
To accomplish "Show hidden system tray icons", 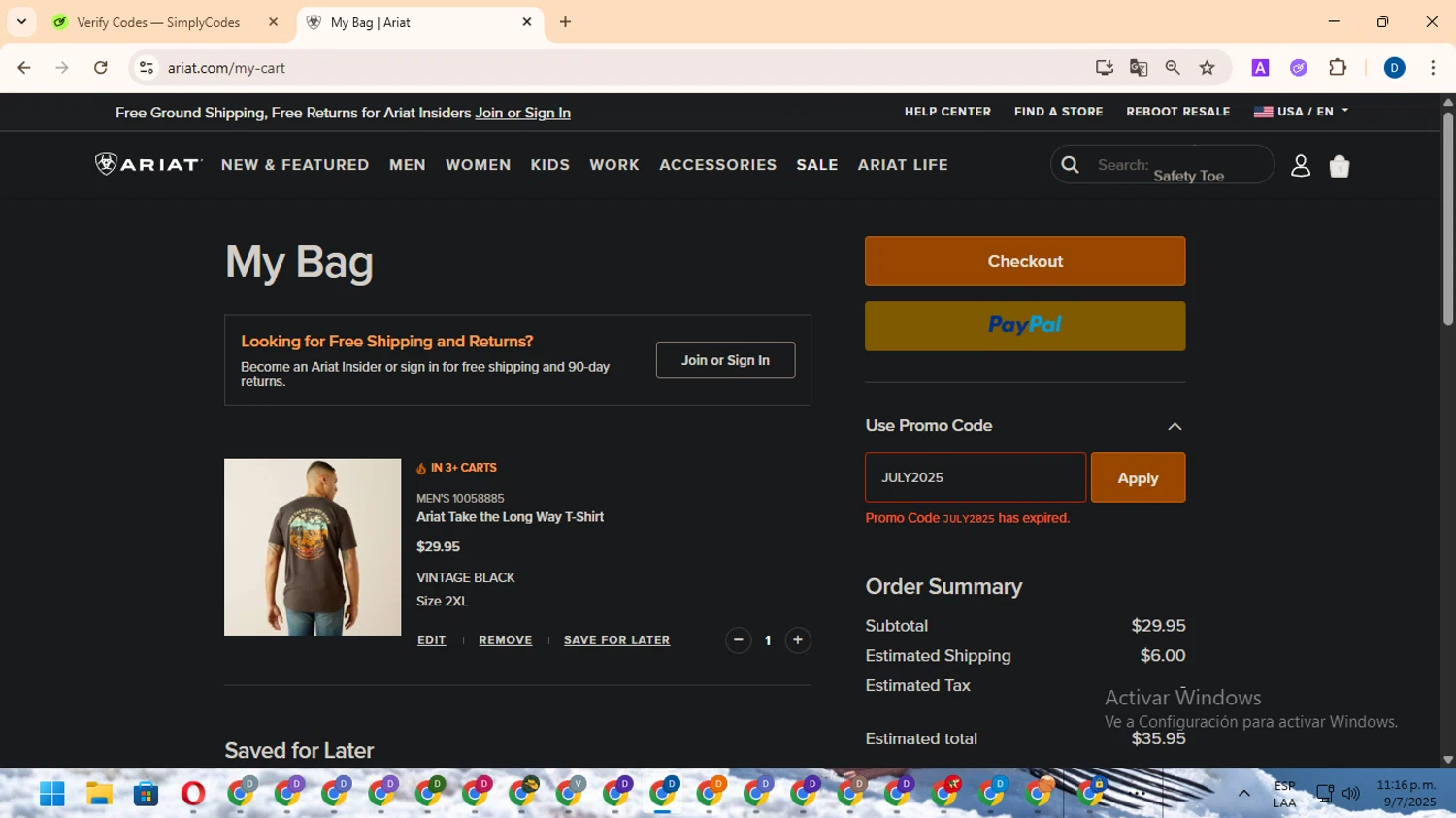I will pos(1243,794).
